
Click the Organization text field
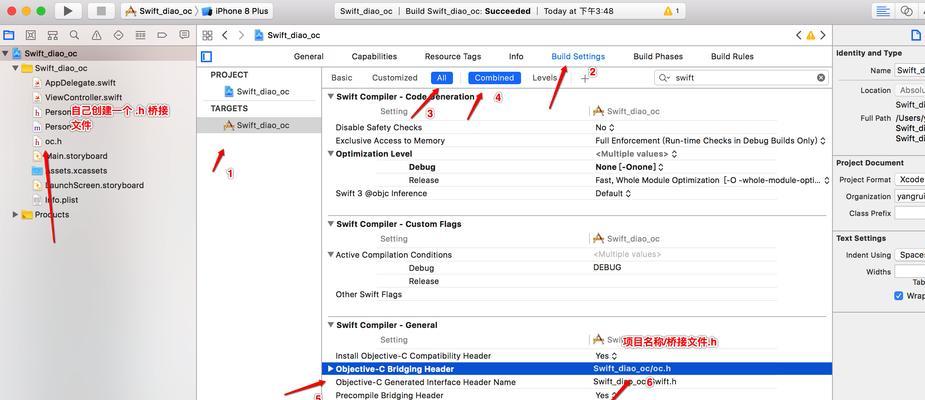click(x=910, y=196)
